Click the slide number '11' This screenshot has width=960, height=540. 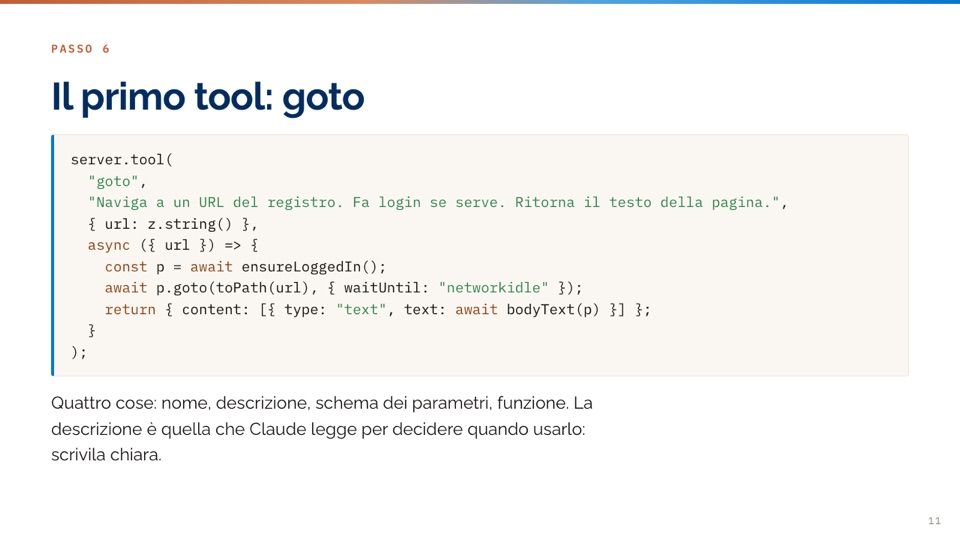(x=934, y=520)
